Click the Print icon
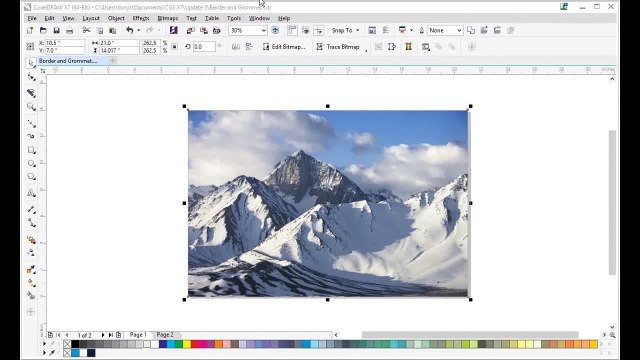This screenshot has width=640, height=360. pos(69,30)
